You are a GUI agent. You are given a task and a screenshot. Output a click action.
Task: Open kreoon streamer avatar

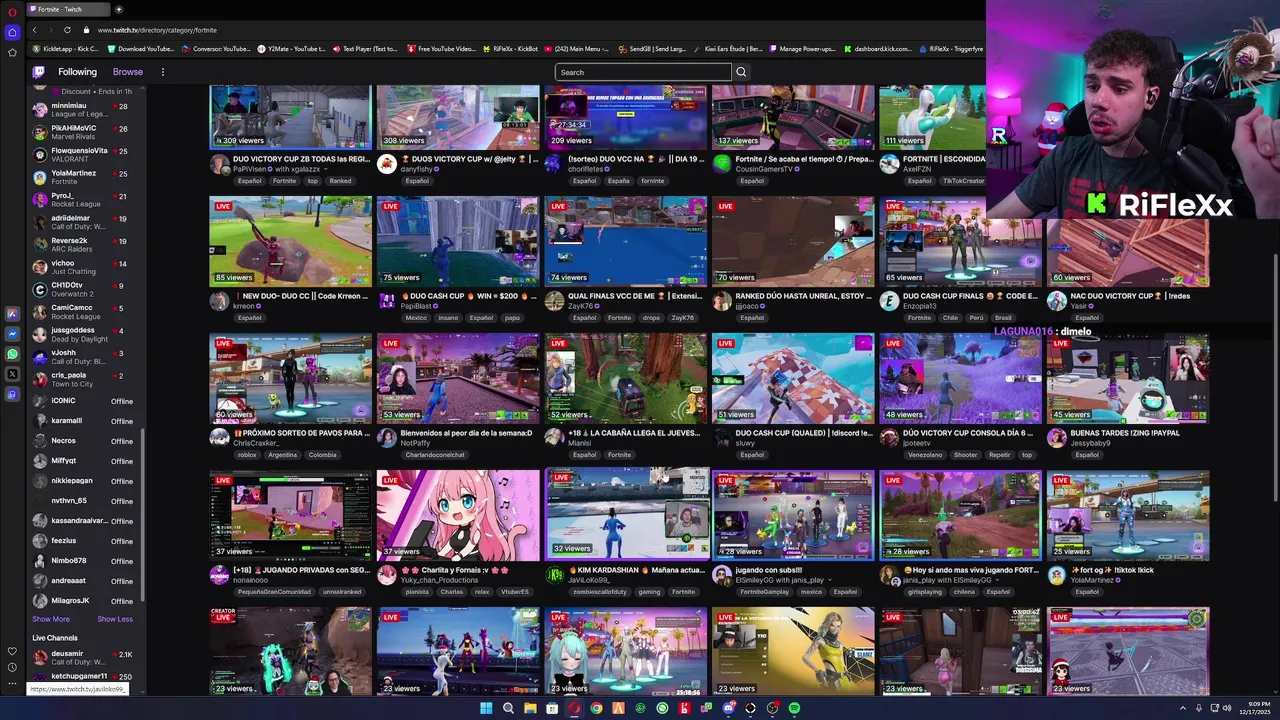[219, 301]
